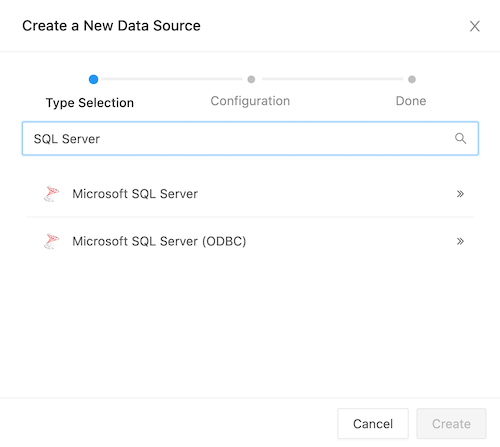Click the Microsoft SQL Server logo icon
500x447 pixels.
52,194
